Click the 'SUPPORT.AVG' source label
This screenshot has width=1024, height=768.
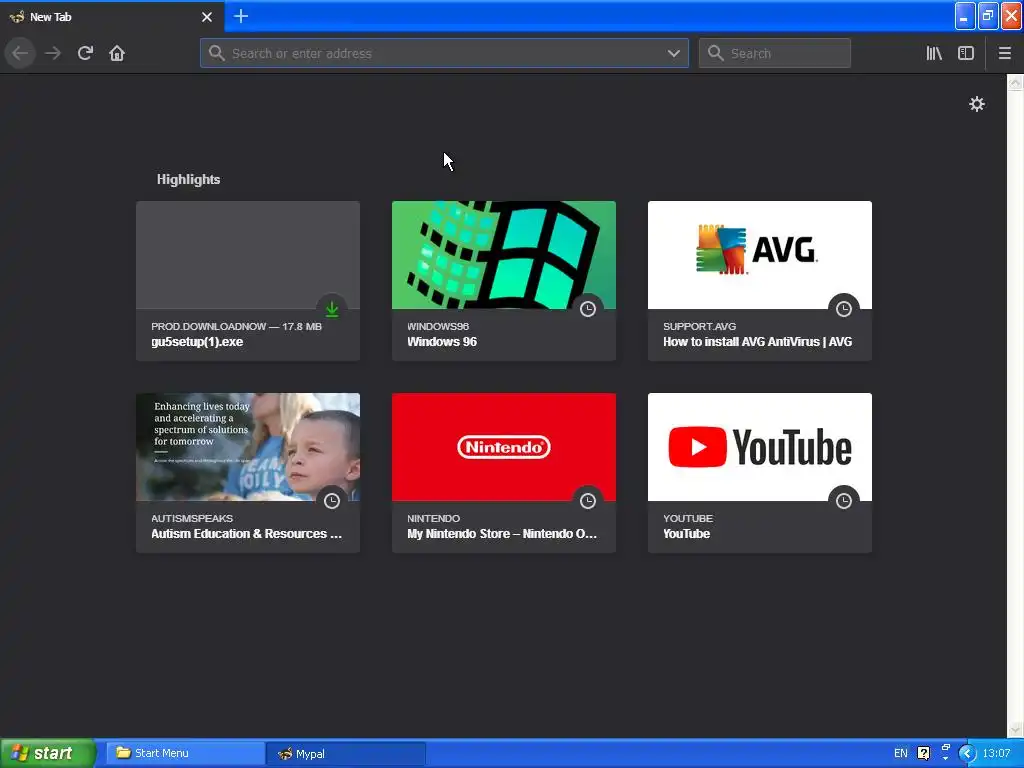click(x=699, y=327)
